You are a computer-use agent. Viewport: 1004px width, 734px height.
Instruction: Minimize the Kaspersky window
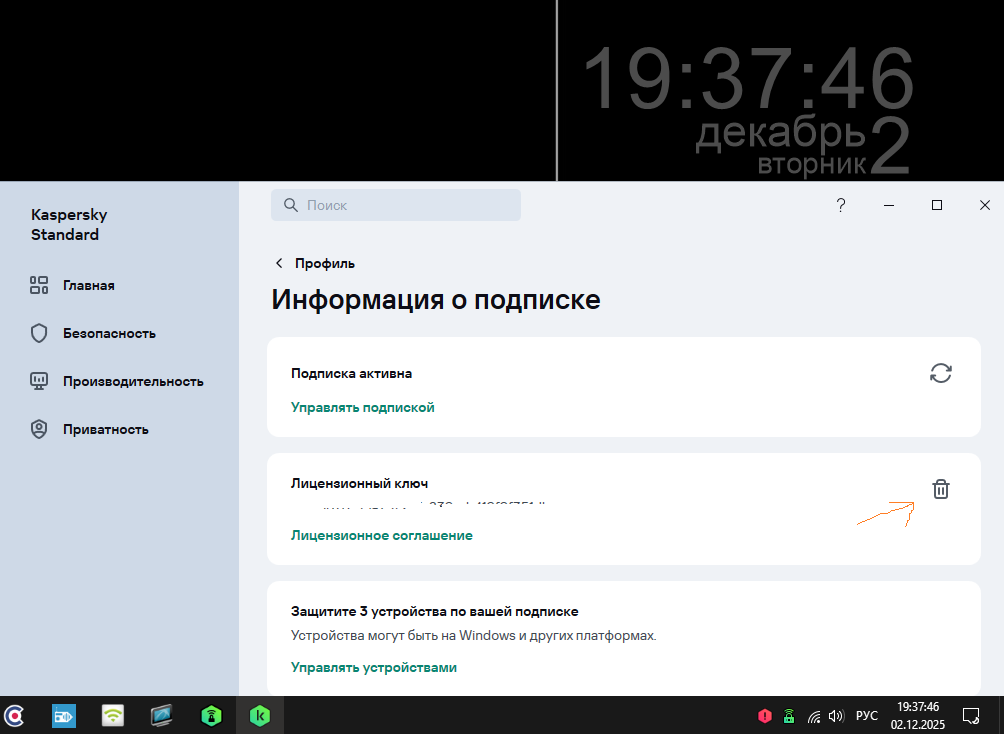tap(889, 205)
